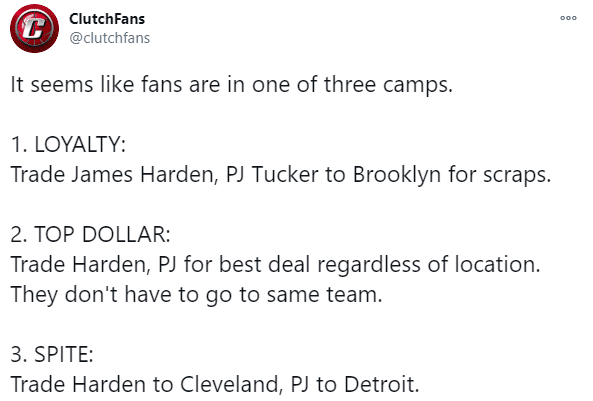The height and width of the screenshot is (401, 593).
Task: Select the '1. LOYALTY:' heading line
Action: pos(68,144)
